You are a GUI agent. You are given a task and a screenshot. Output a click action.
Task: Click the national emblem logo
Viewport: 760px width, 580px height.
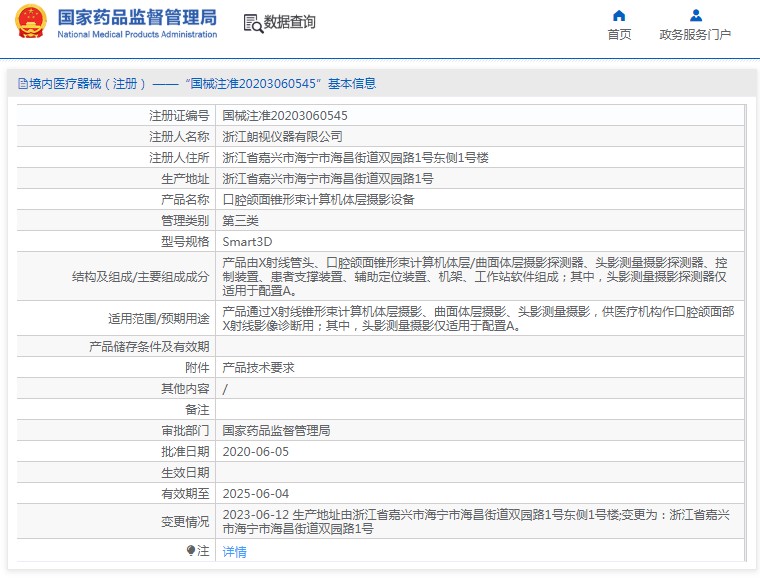pyautogui.click(x=30, y=22)
